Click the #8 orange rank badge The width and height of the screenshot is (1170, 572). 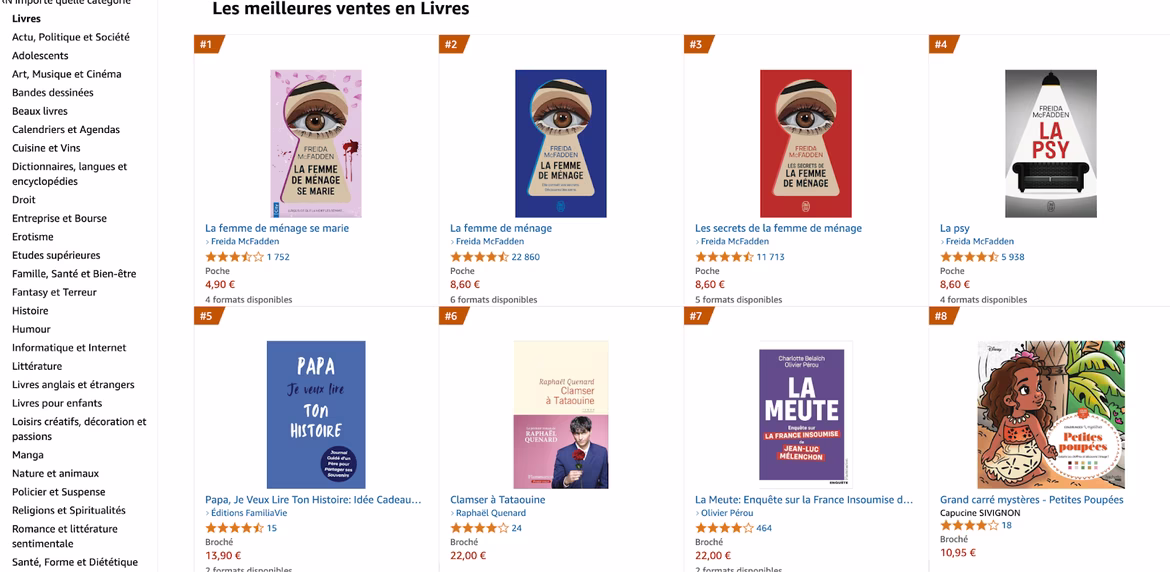(x=943, y=316)
